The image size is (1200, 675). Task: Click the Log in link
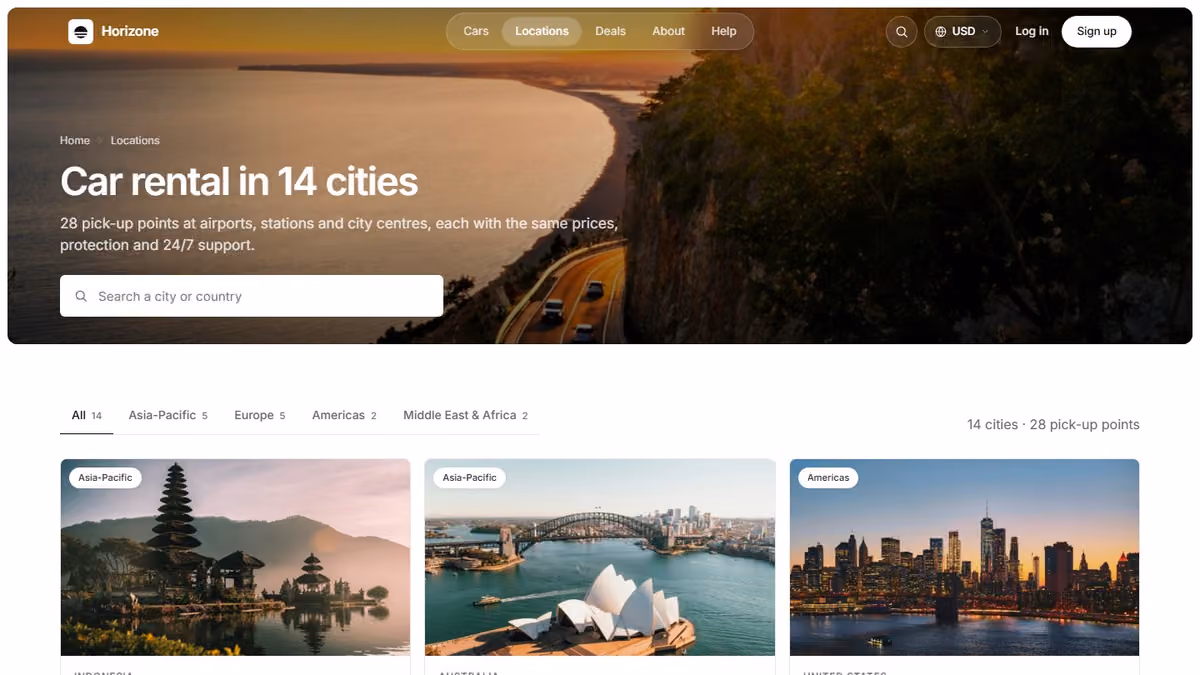point(1032,31)
